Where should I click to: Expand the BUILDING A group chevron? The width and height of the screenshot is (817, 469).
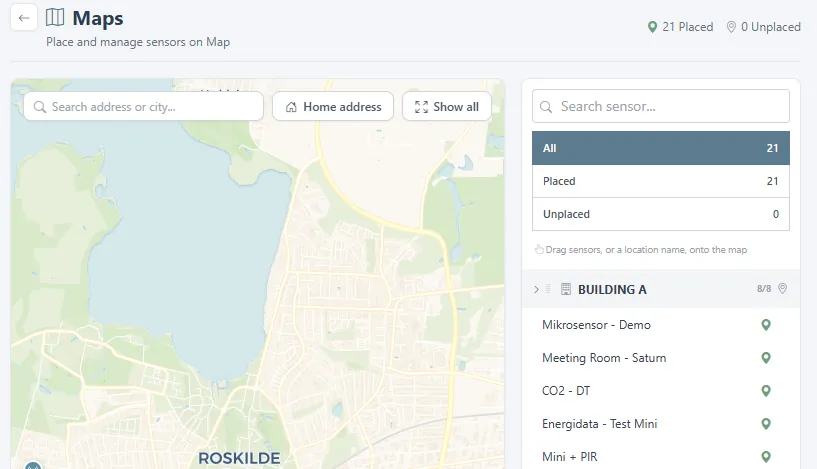coord(536,289)
